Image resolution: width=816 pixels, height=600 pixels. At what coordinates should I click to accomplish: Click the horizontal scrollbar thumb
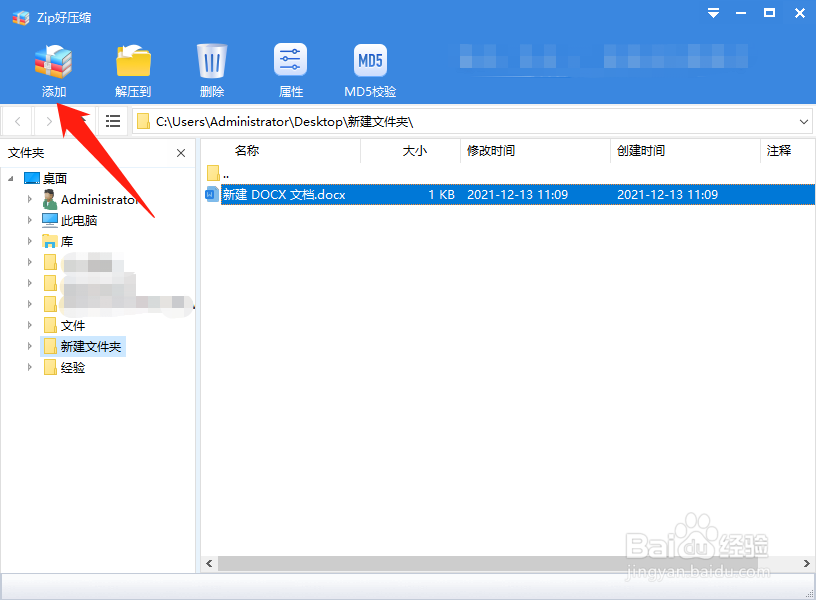coord(488,564)
